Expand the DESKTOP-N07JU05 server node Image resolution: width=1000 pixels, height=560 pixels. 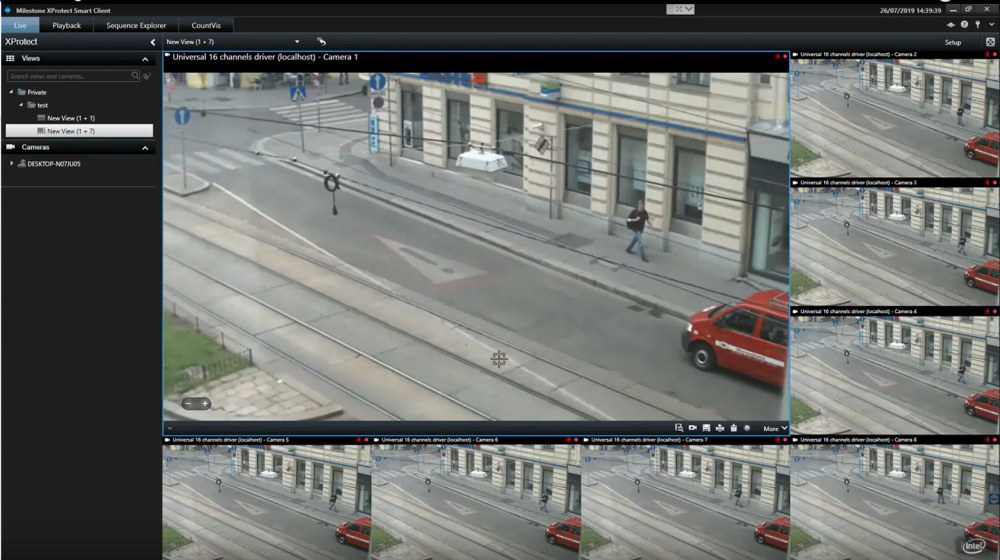click(11, 163)
